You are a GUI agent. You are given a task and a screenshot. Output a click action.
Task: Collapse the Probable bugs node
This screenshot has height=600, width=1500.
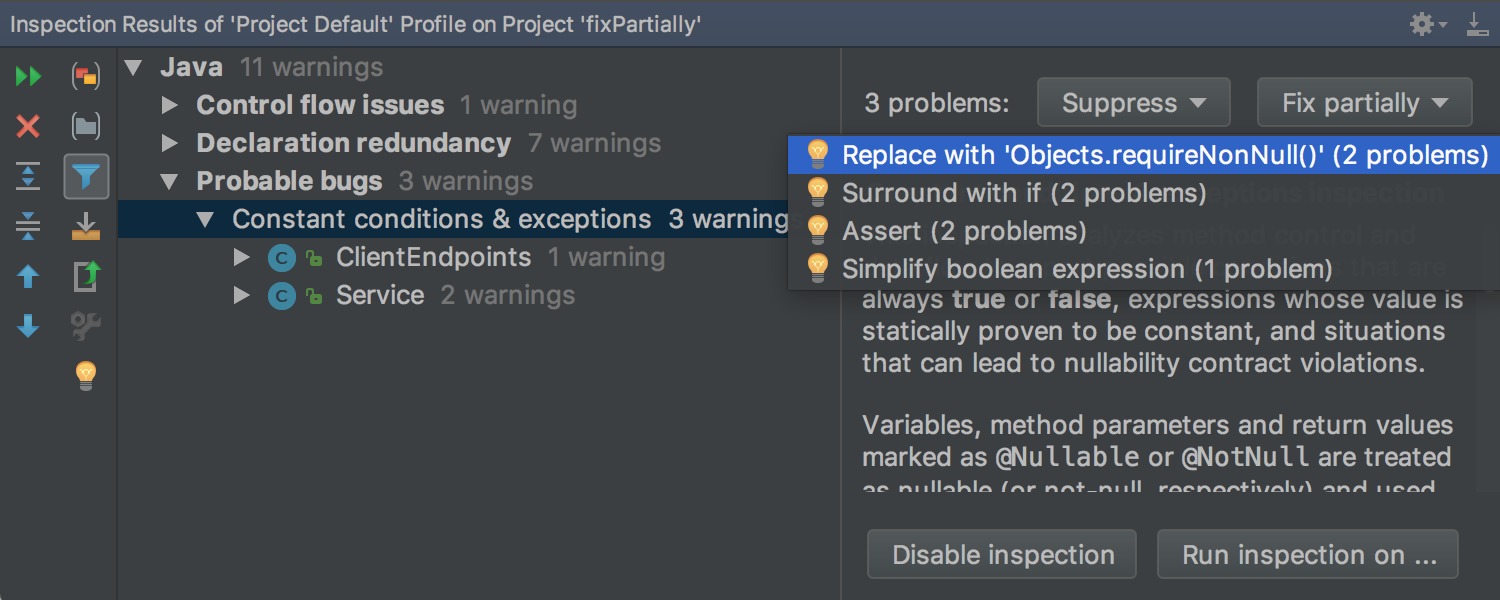(170, 182)
